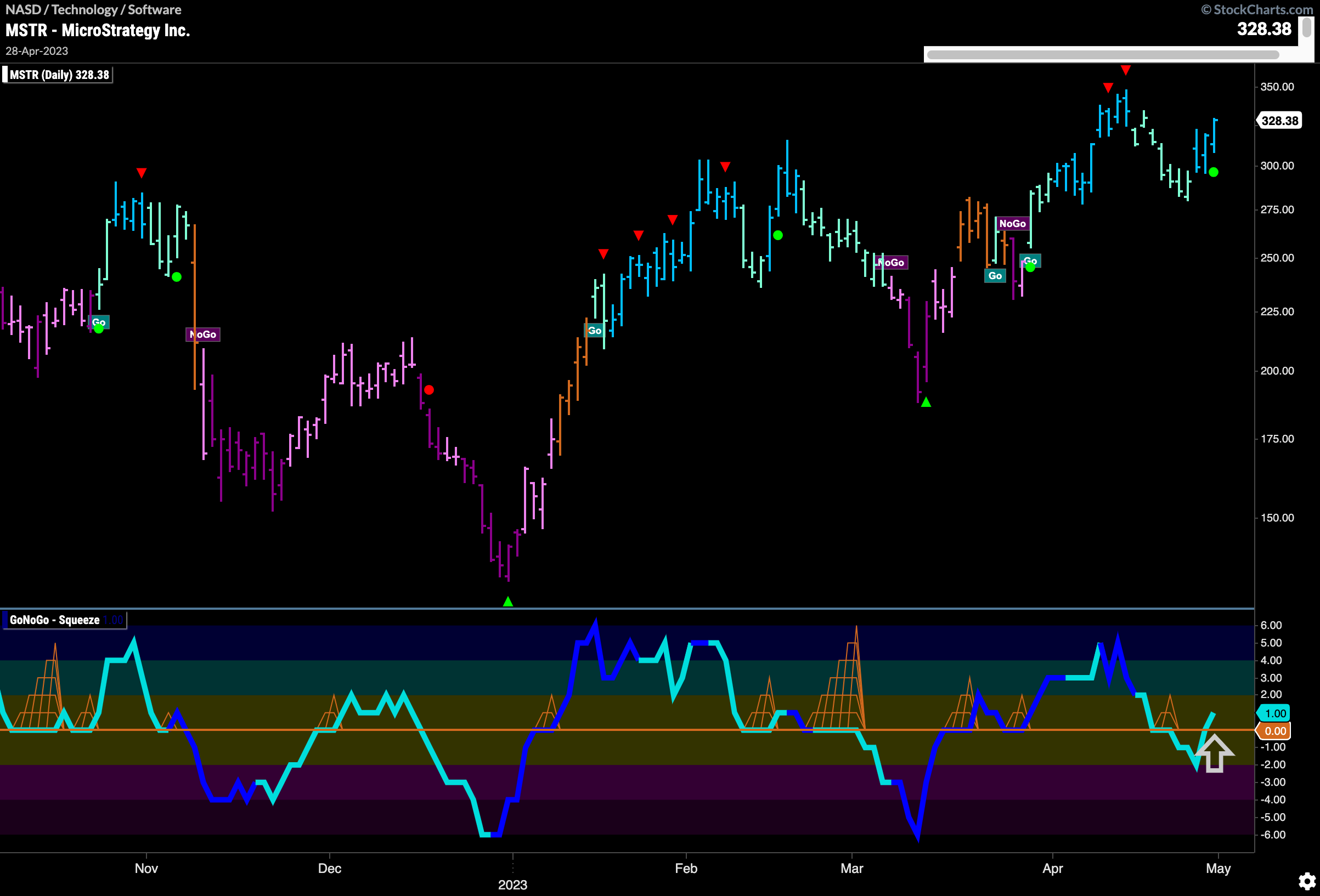Open chart settings gear icon
The width and height of the screenshot is (1320, 896).
(x=1307, y=881)
